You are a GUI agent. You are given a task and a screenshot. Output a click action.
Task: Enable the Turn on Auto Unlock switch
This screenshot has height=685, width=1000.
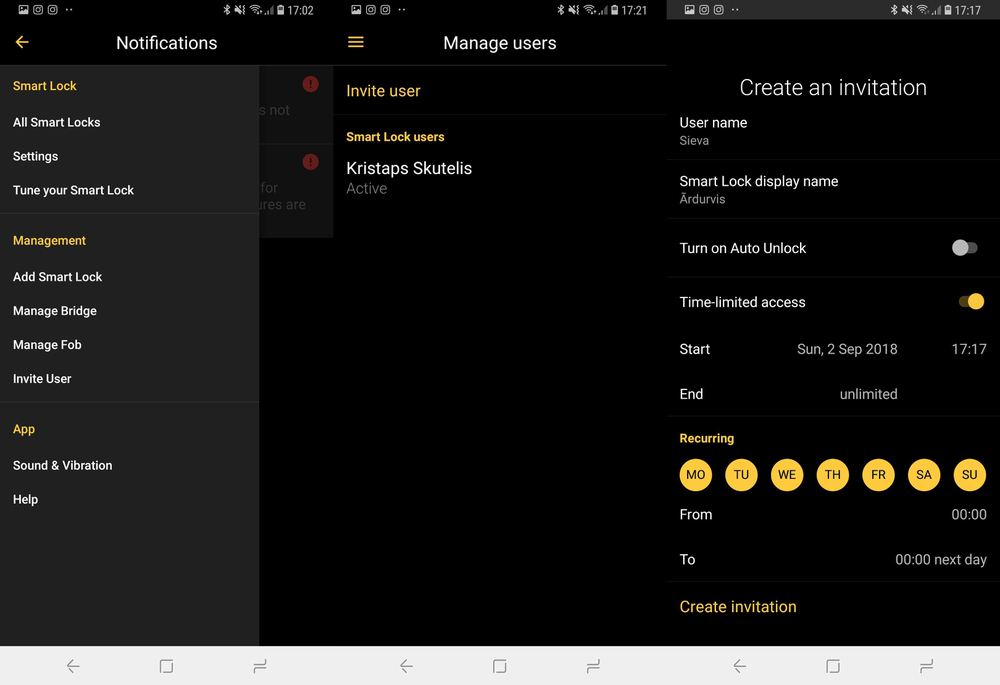964,247
